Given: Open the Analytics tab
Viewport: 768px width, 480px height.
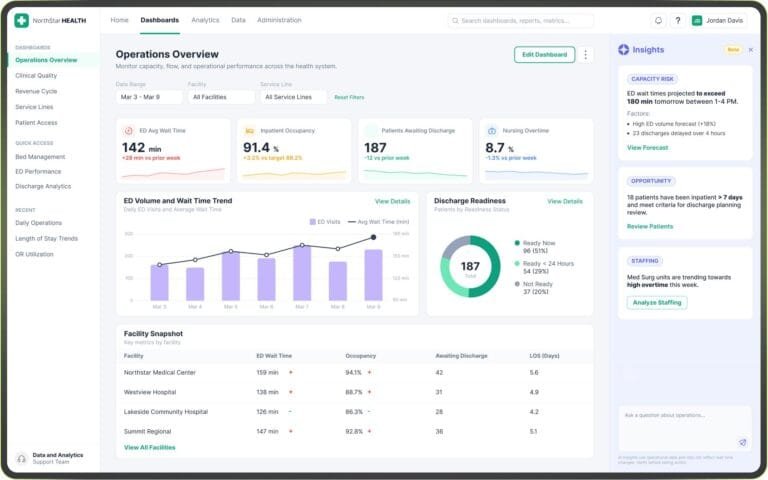Looking at the screenshot, I should [205, 20].
